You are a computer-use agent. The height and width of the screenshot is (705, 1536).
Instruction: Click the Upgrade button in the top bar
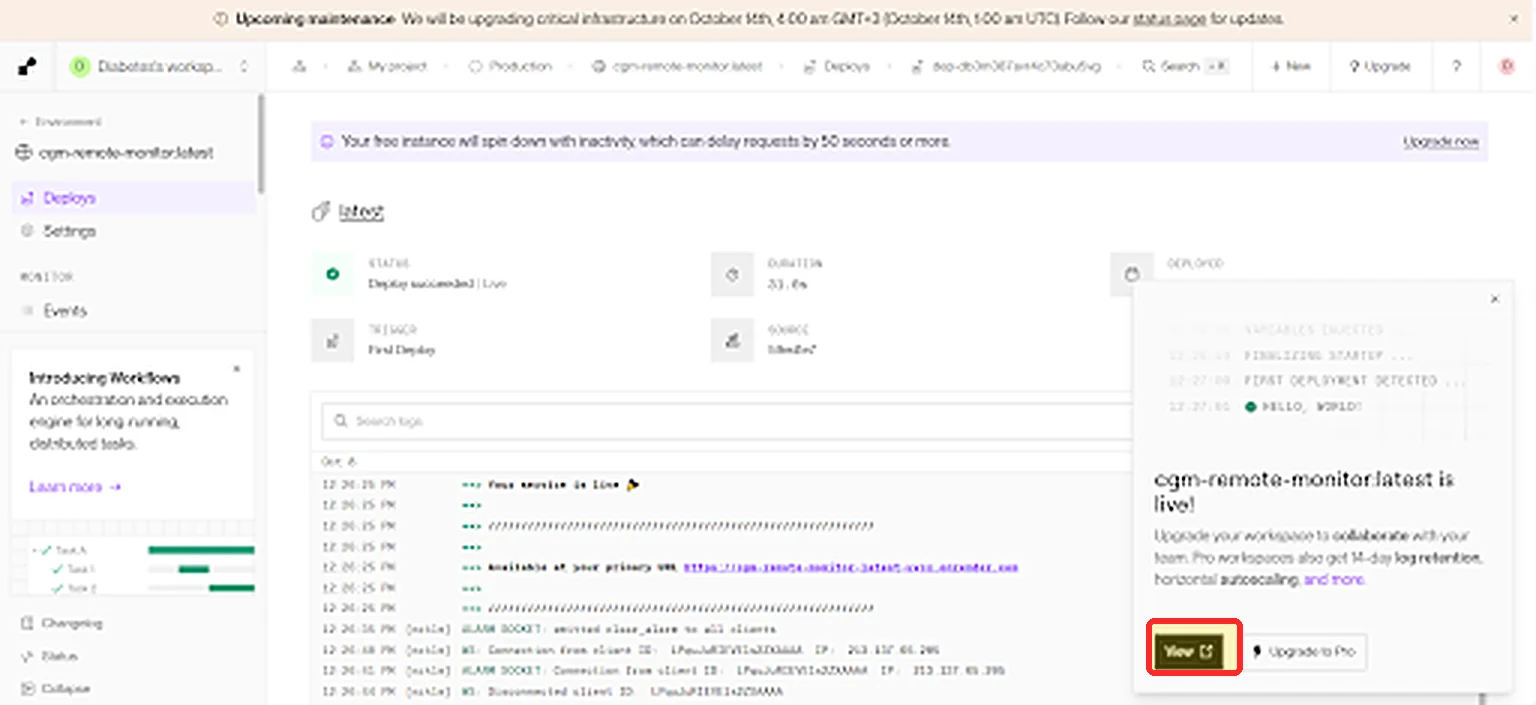point(1379,67)
